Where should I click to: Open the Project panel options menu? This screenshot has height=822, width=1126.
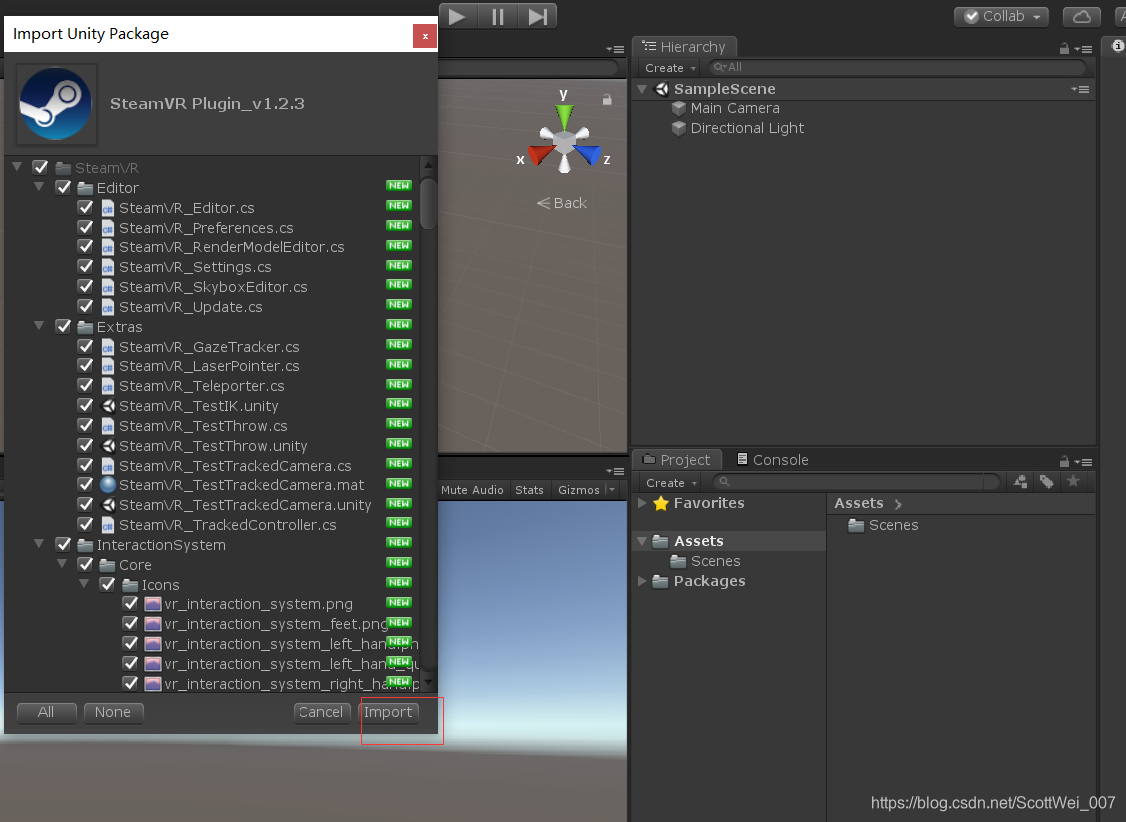[1084, 462]
